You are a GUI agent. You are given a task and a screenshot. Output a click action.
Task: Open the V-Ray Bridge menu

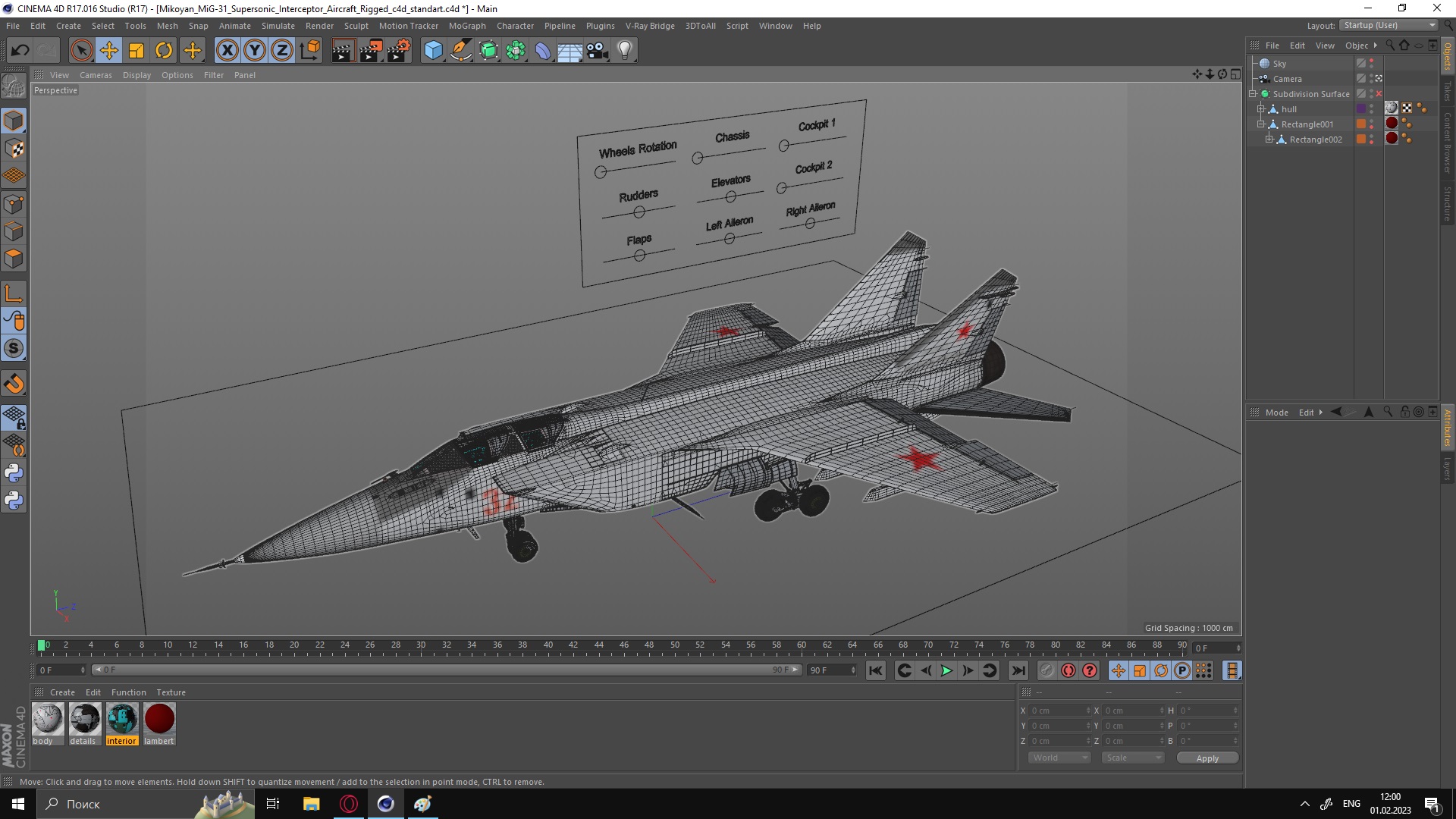(650, 26)
